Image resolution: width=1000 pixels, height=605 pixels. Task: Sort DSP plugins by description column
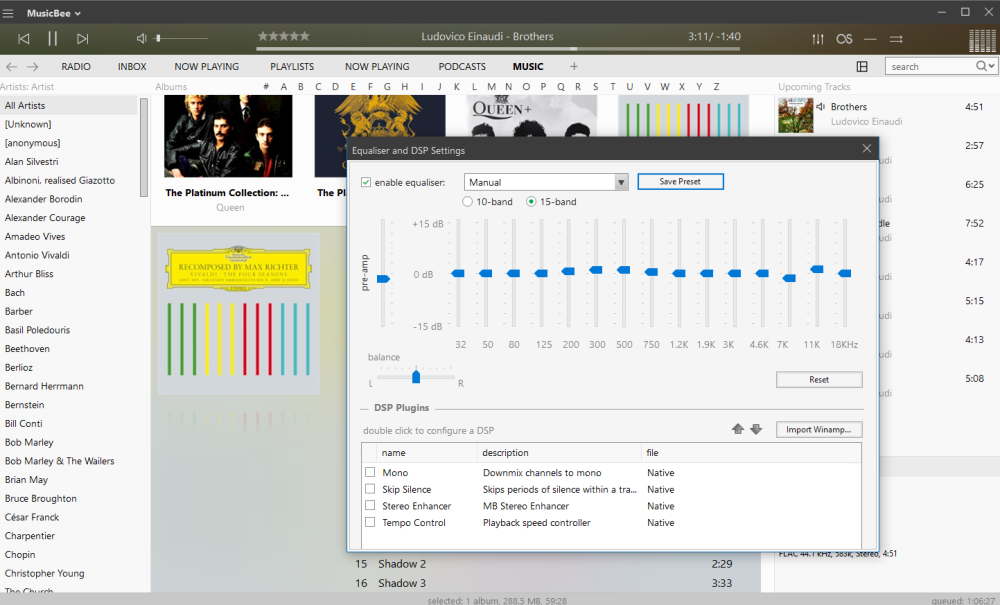pos(559,453)
